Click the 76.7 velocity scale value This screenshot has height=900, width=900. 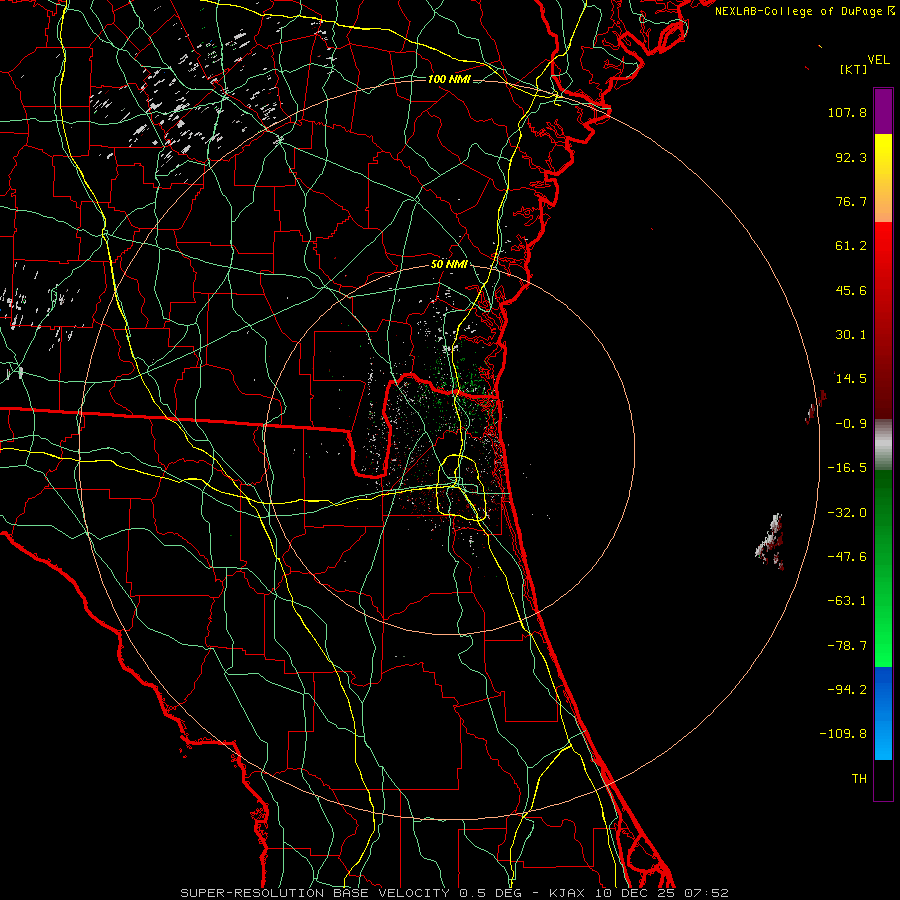pyautogui.click(x=851, y=201)
